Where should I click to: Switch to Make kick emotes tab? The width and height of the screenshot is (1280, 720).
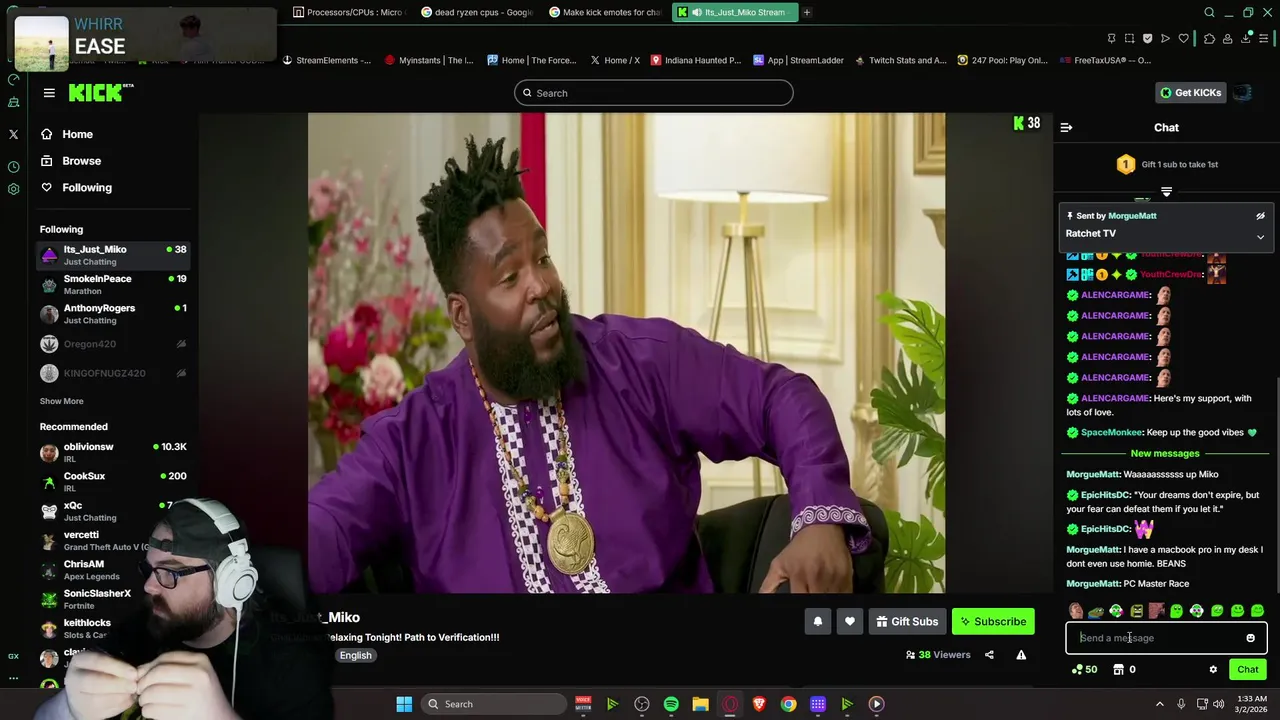(x=604, y=12)
